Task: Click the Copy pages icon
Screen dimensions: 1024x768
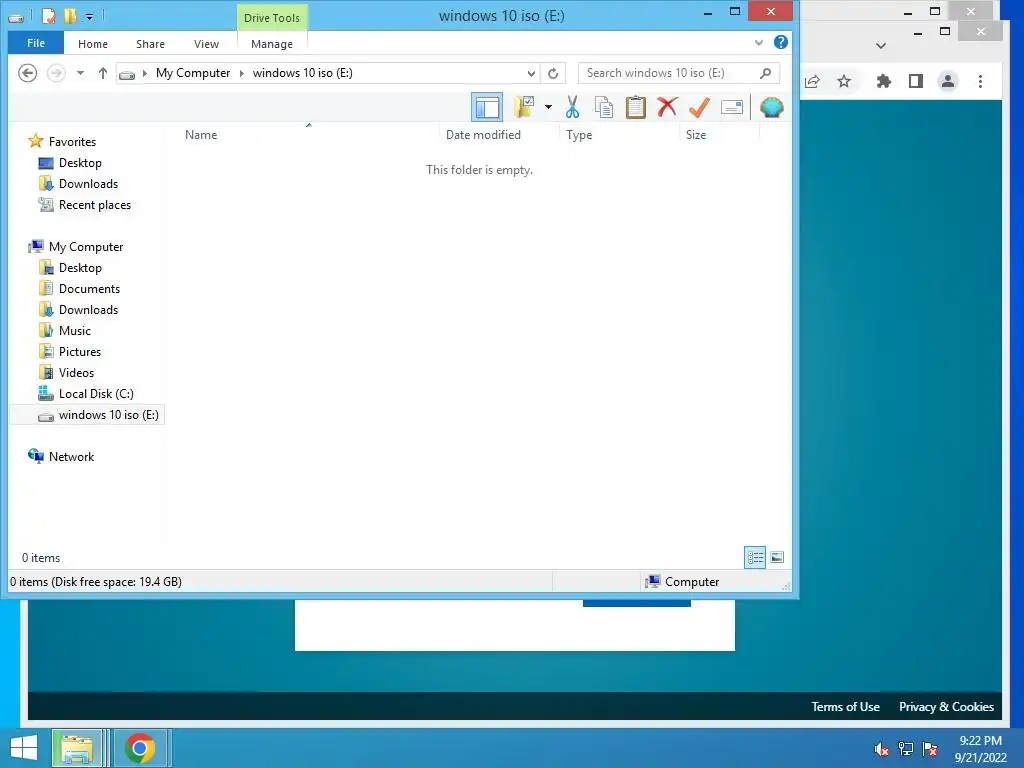Action: pos(603,107)
